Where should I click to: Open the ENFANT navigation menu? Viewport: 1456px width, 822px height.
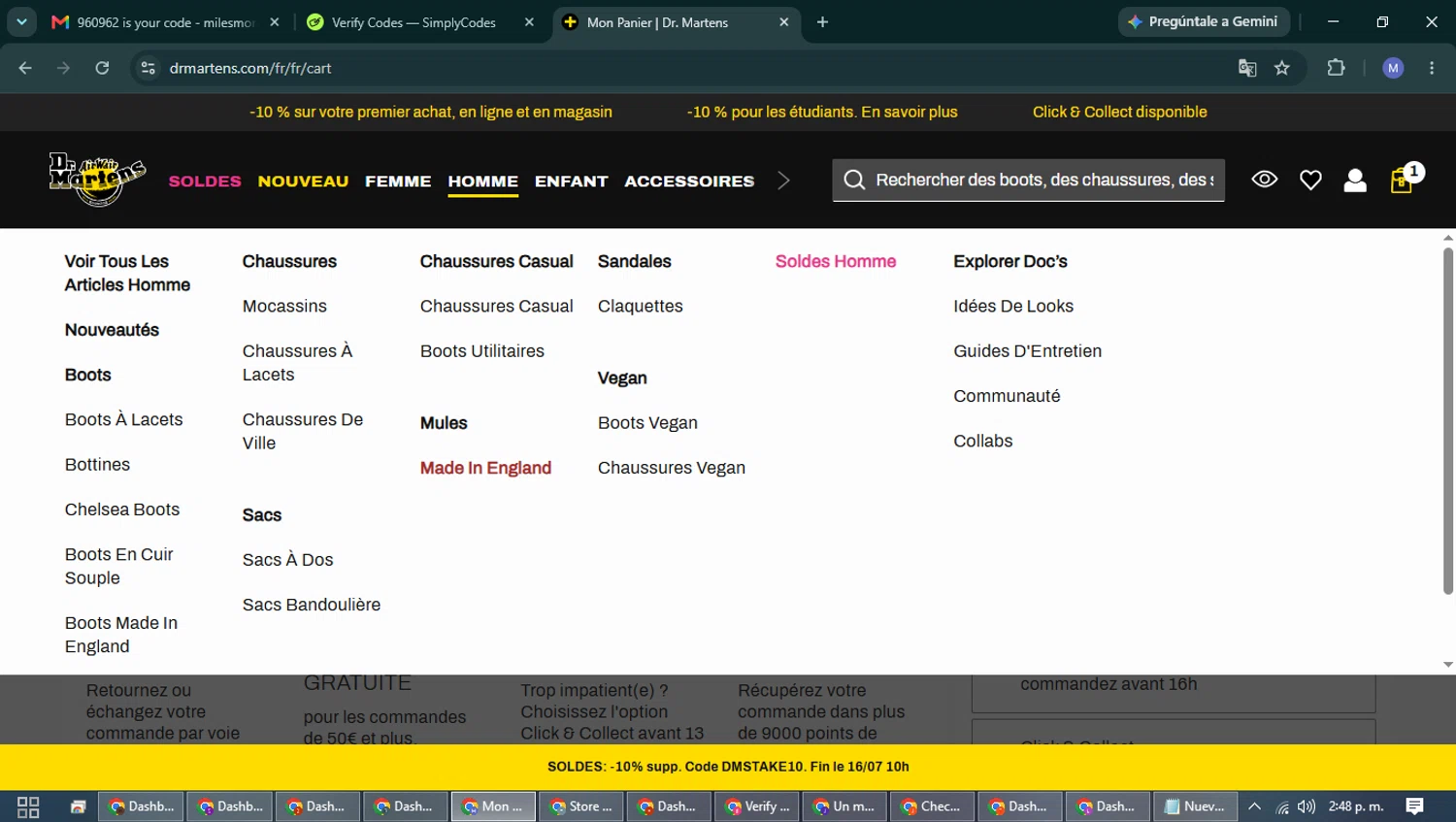(572, 181)
